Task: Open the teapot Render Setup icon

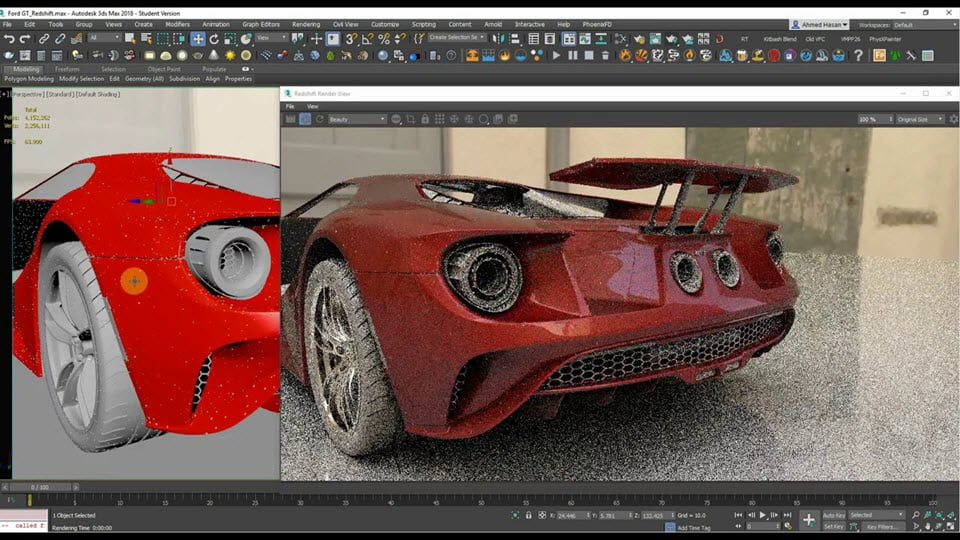Action: coord(639,39)
